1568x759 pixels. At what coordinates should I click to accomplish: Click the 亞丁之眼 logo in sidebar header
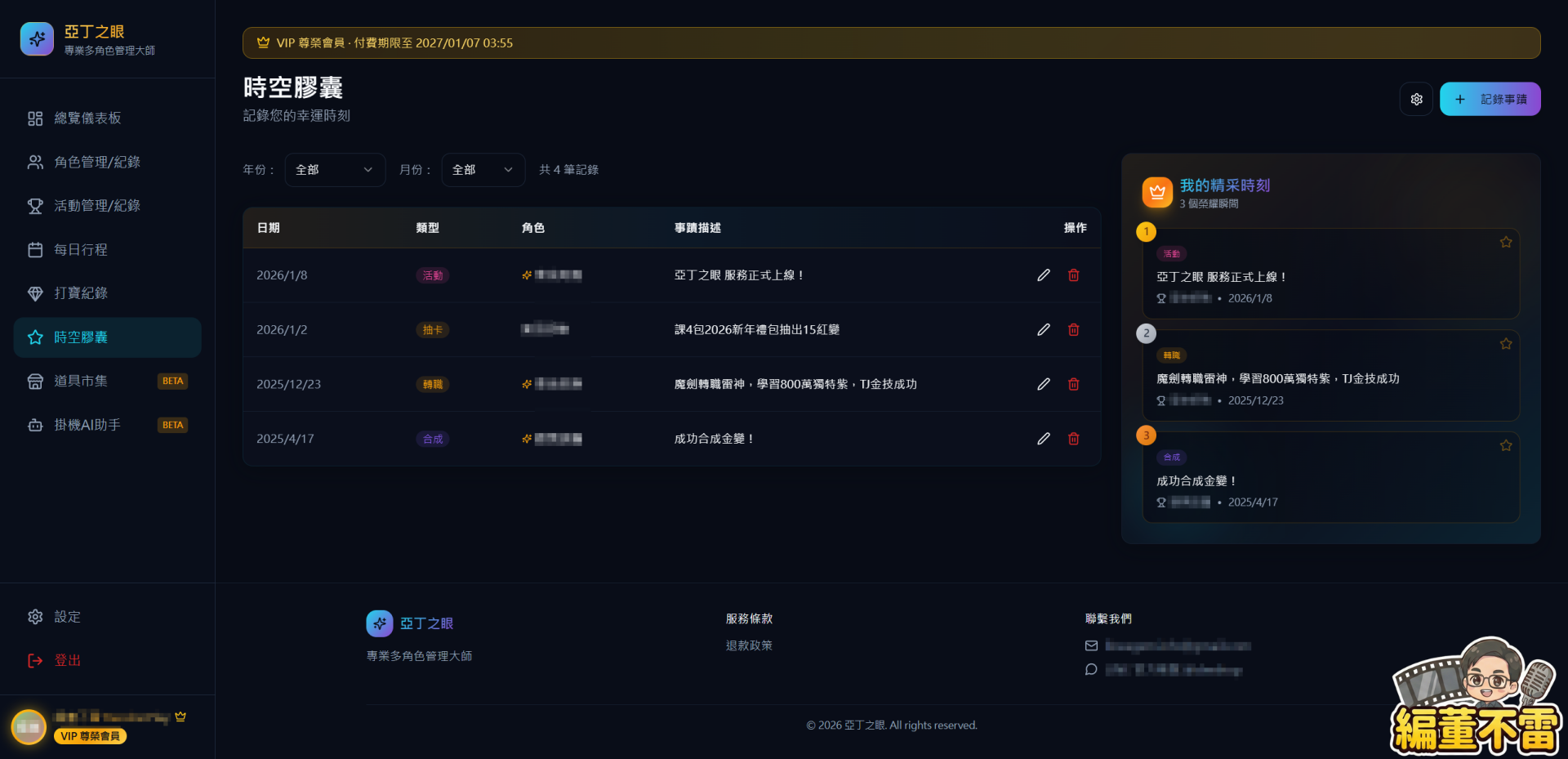click(37, 39)
